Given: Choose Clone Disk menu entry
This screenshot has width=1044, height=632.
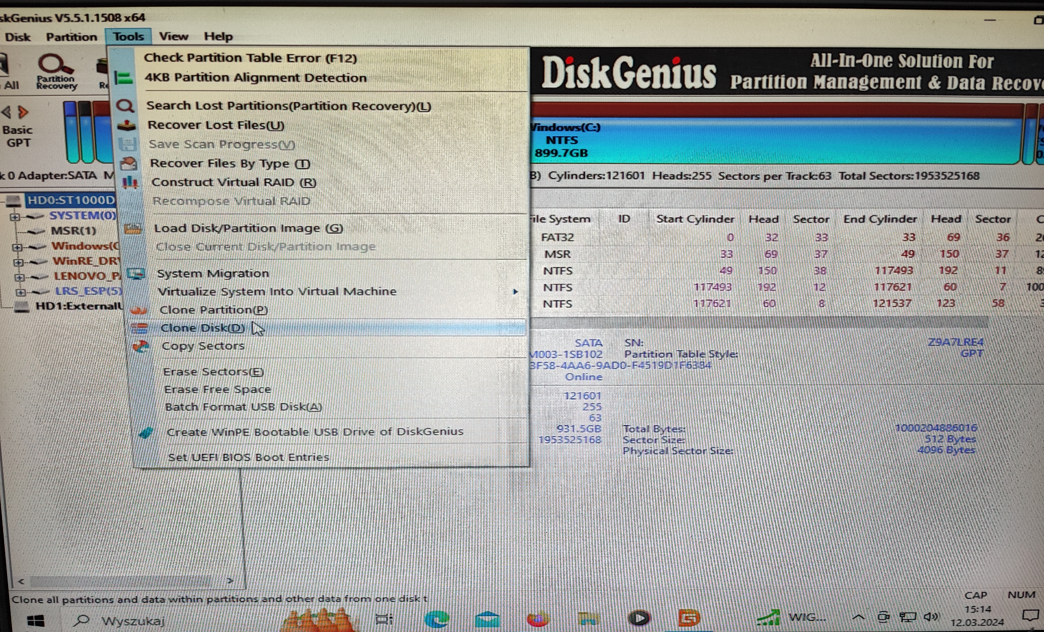Looking at the screenshot, I should click(203, 328).
